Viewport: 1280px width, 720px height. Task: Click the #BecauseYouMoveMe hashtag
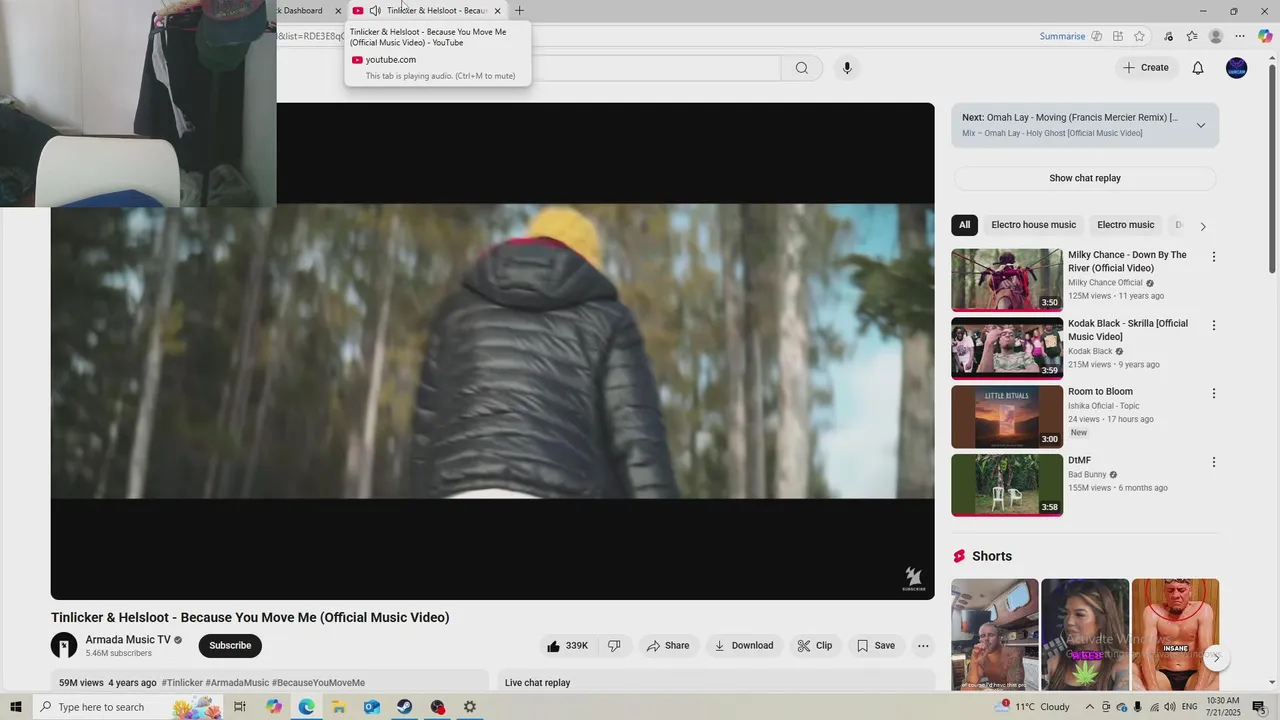pos(318,683)
